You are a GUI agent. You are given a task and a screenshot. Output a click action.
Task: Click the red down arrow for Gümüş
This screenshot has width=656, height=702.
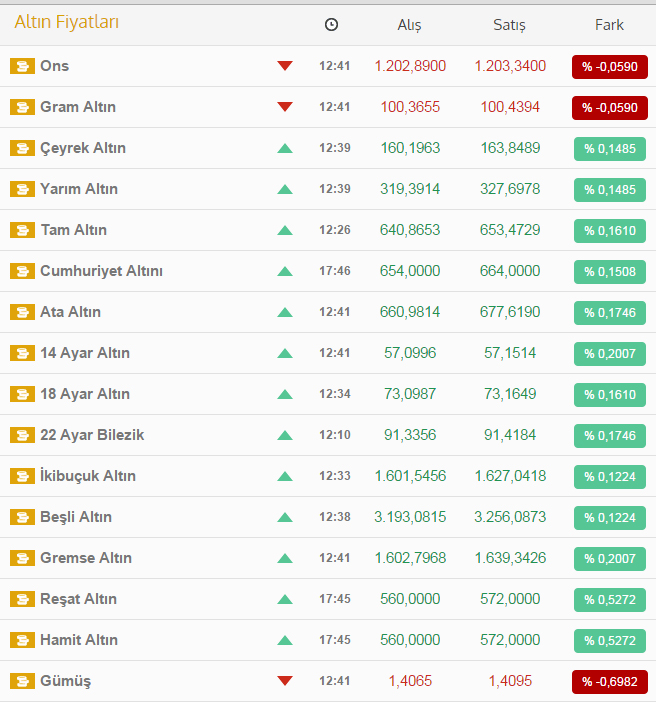click(285, 681)
